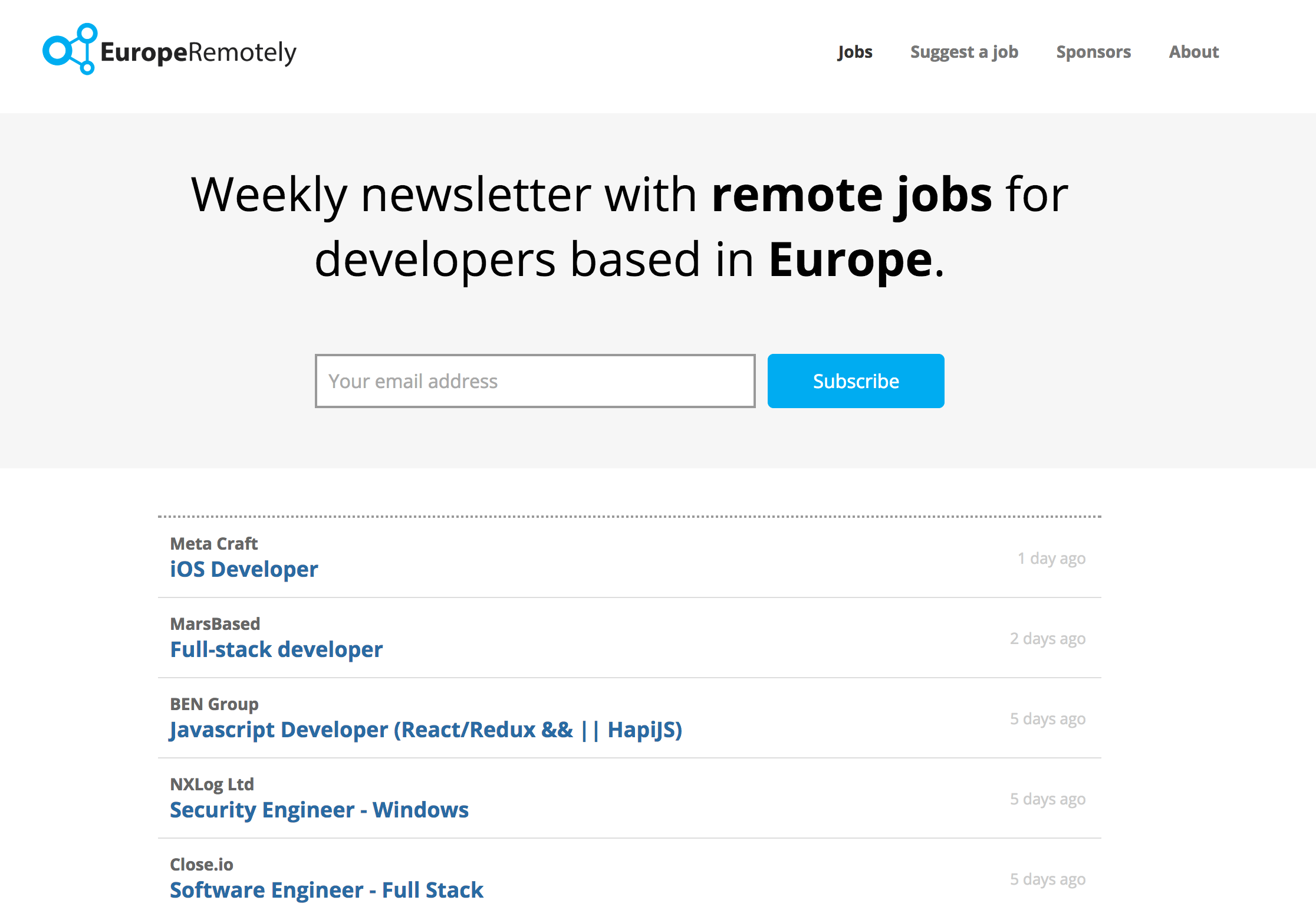View the Javascript Developer React/Redux job

click(425, 730)
